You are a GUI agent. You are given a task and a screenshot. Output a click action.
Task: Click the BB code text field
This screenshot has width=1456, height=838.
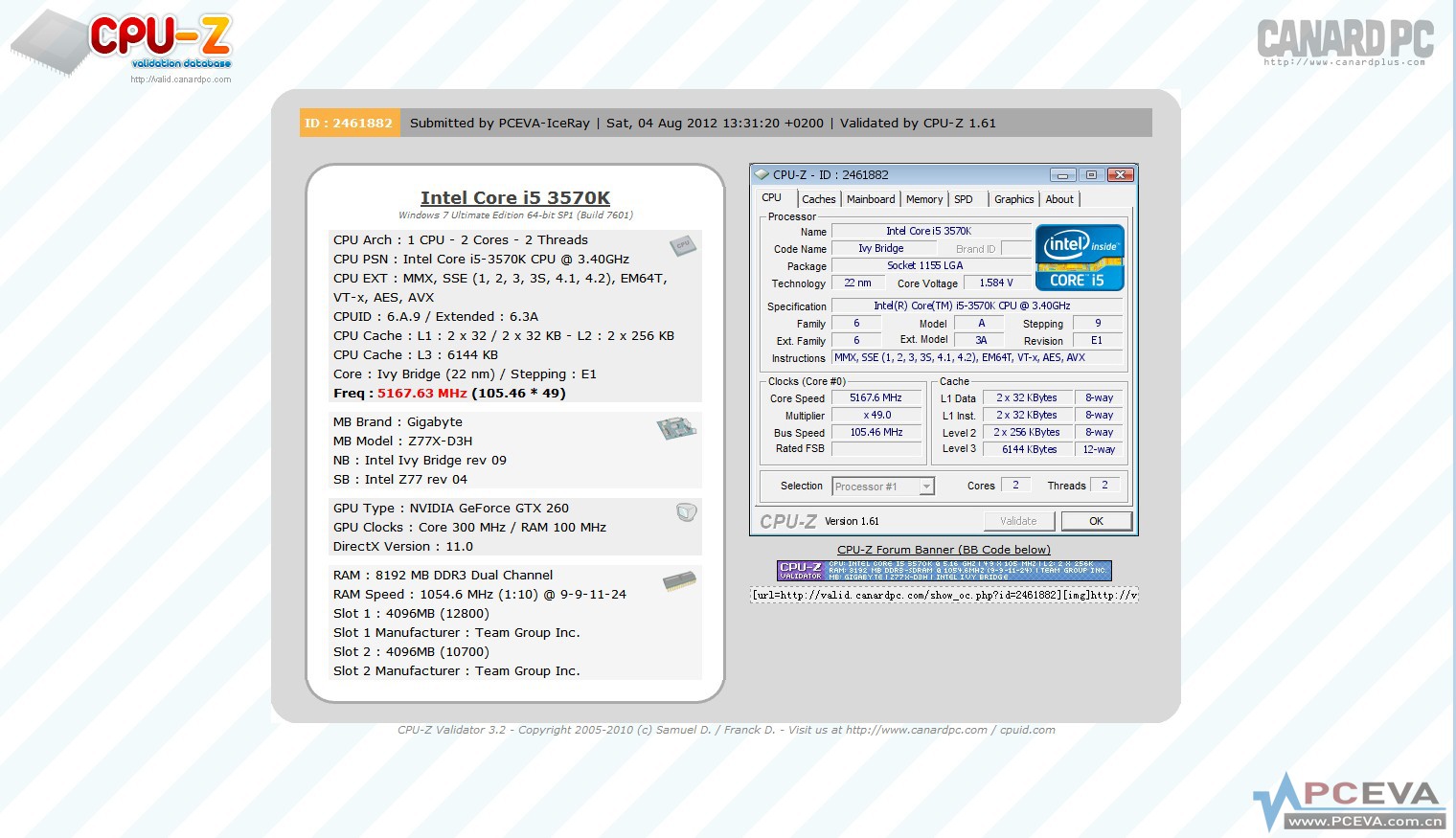[944, 595]
